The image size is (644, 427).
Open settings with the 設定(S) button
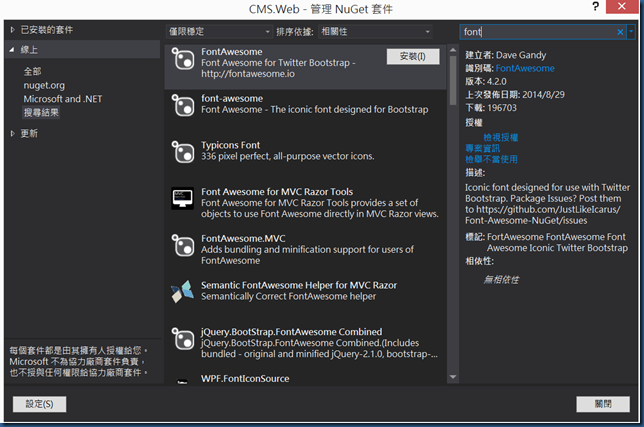(39, 404)
